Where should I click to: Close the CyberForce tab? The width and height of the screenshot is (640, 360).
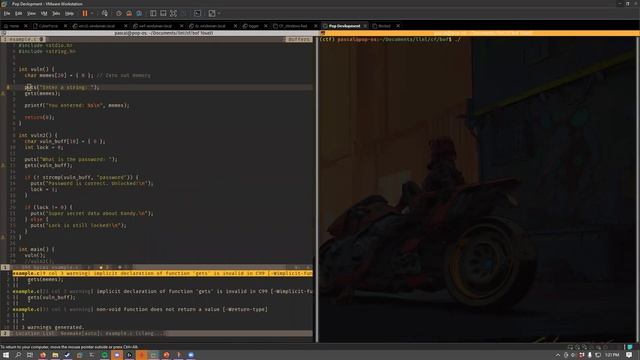[x=65, y=26]
